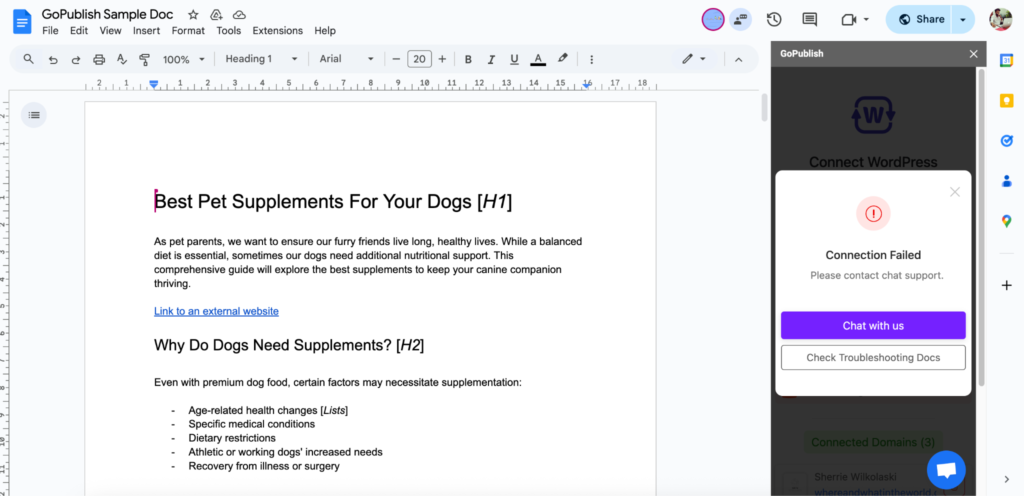Click the document vertical scrollbar
Image resolution: width=1024 pixels, height=496 pixels.
[x=764, y=108]
